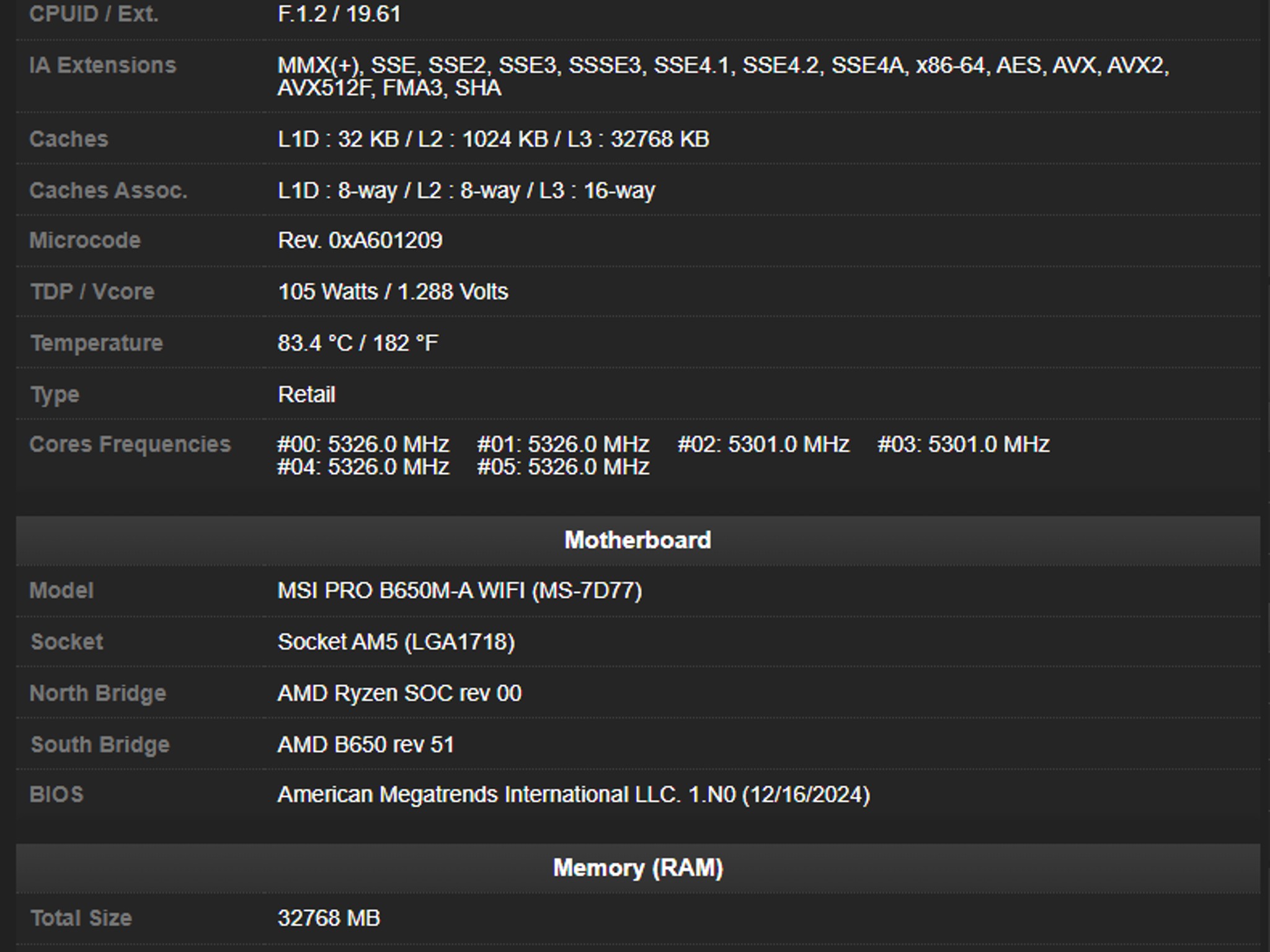Screen dimensions: 1270x952
Task: Click the Caches Assoc. label
Action: point(109,190)
